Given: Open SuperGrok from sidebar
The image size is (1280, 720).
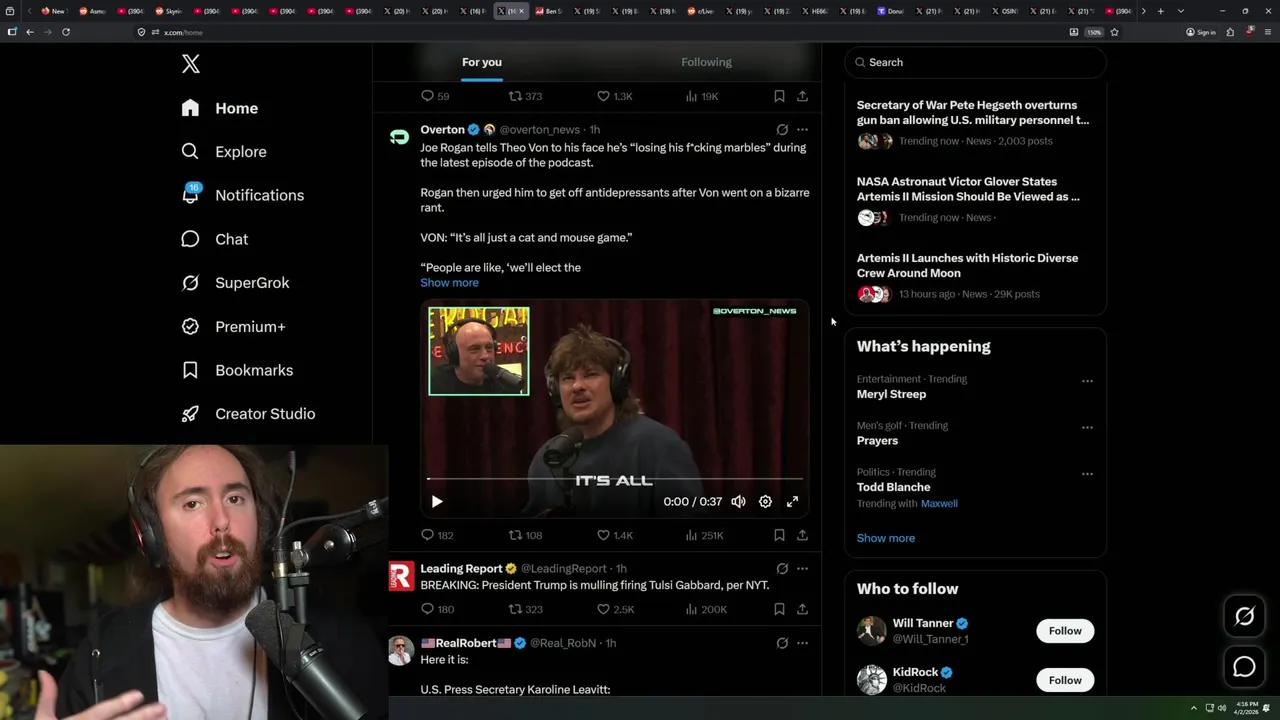Looking at the screenshot, I should point(235,283).
